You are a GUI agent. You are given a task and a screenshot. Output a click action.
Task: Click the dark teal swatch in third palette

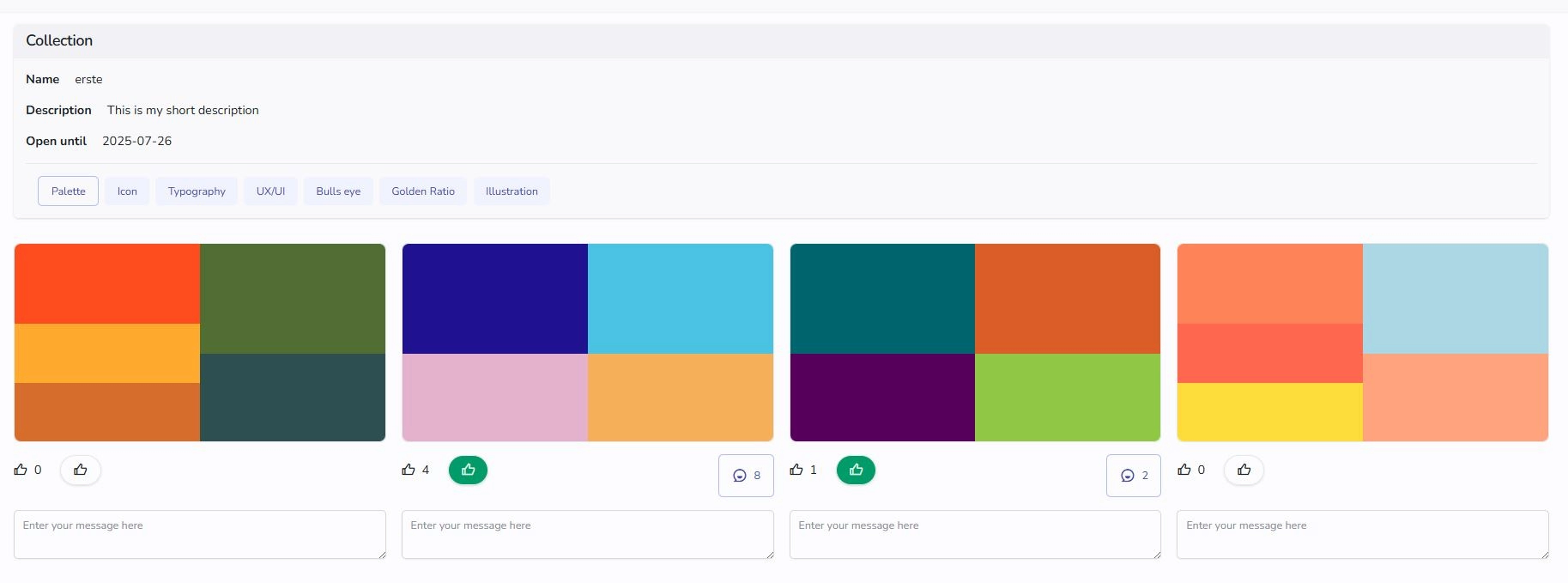pyautogui.click(x=882, y=299)
